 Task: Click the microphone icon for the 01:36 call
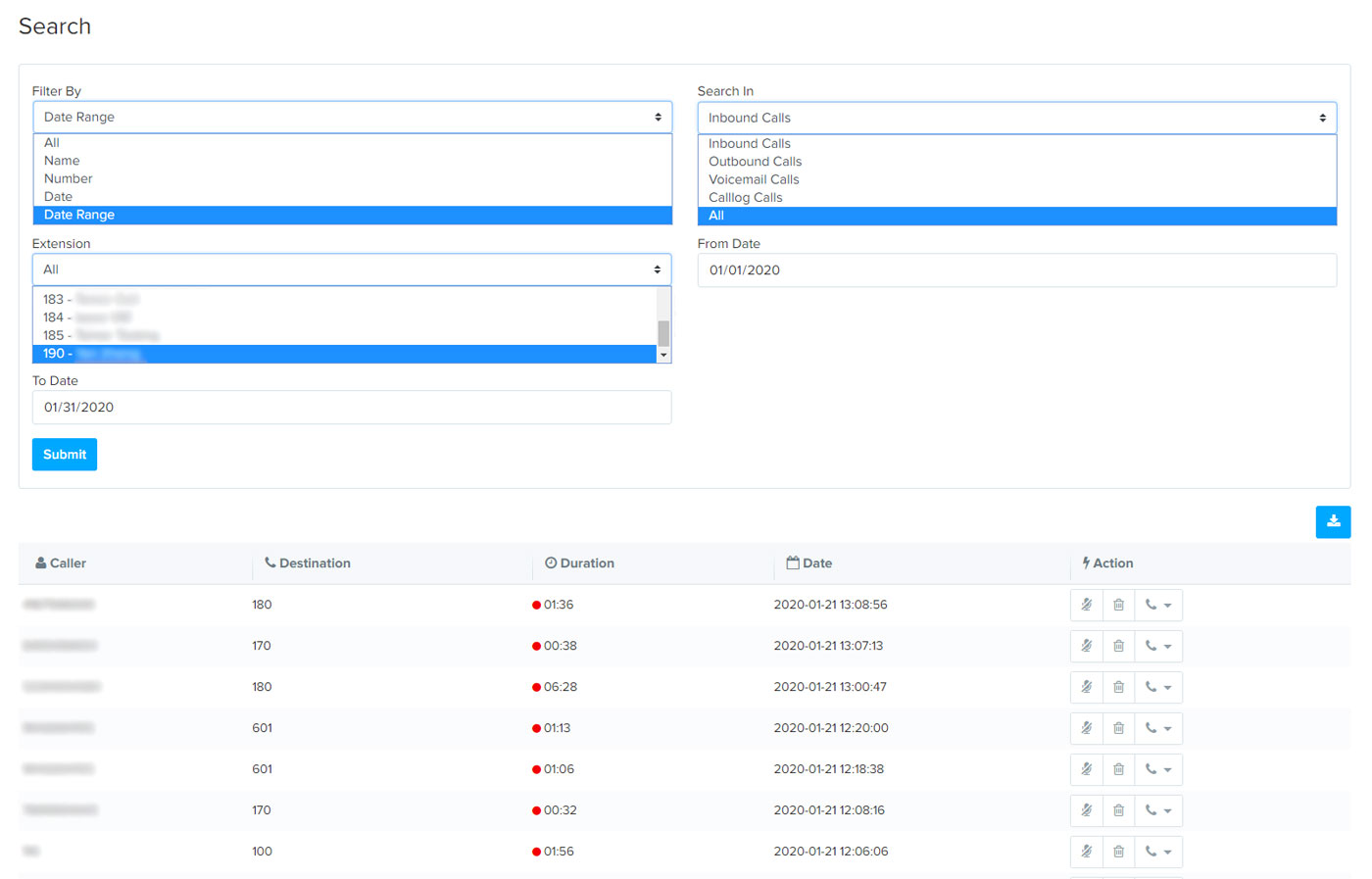(x=1086, y=605)
